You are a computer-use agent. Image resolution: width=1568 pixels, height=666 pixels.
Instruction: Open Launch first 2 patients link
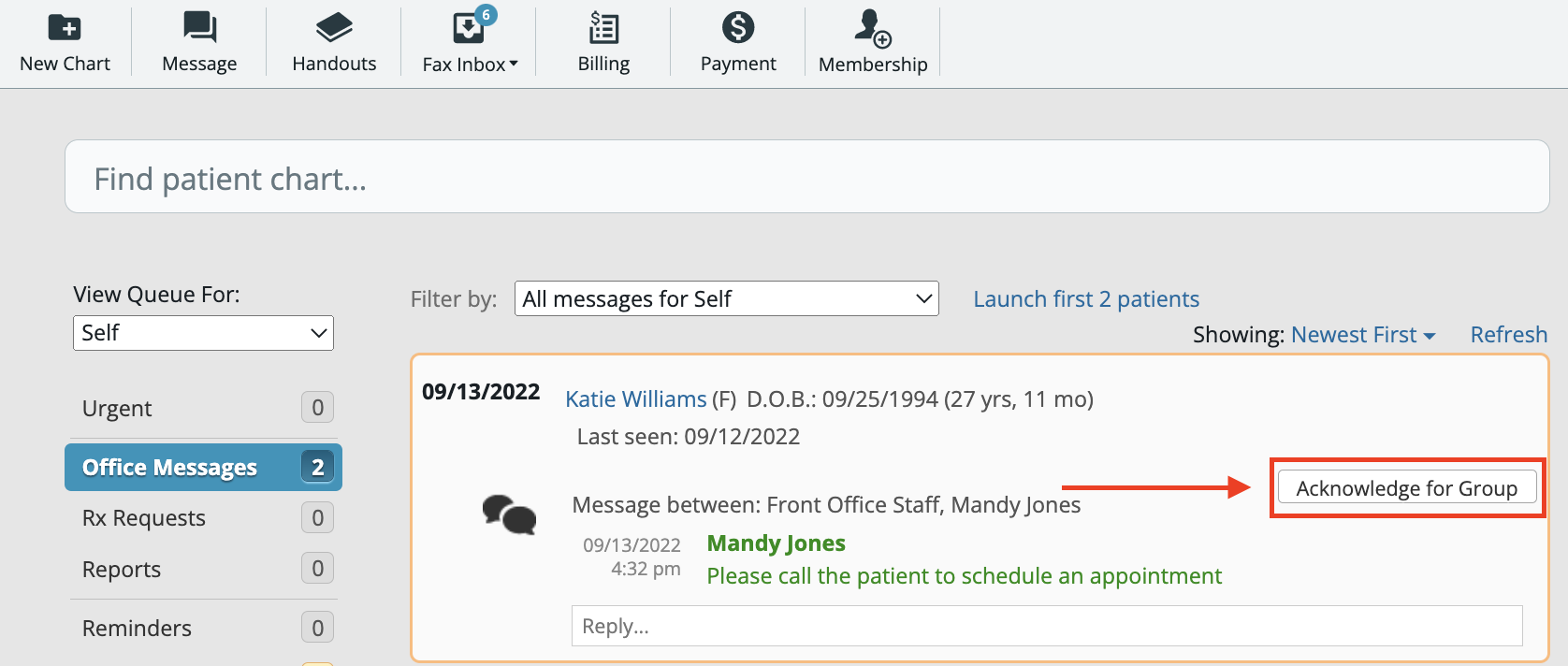(x=1086, y=298)
